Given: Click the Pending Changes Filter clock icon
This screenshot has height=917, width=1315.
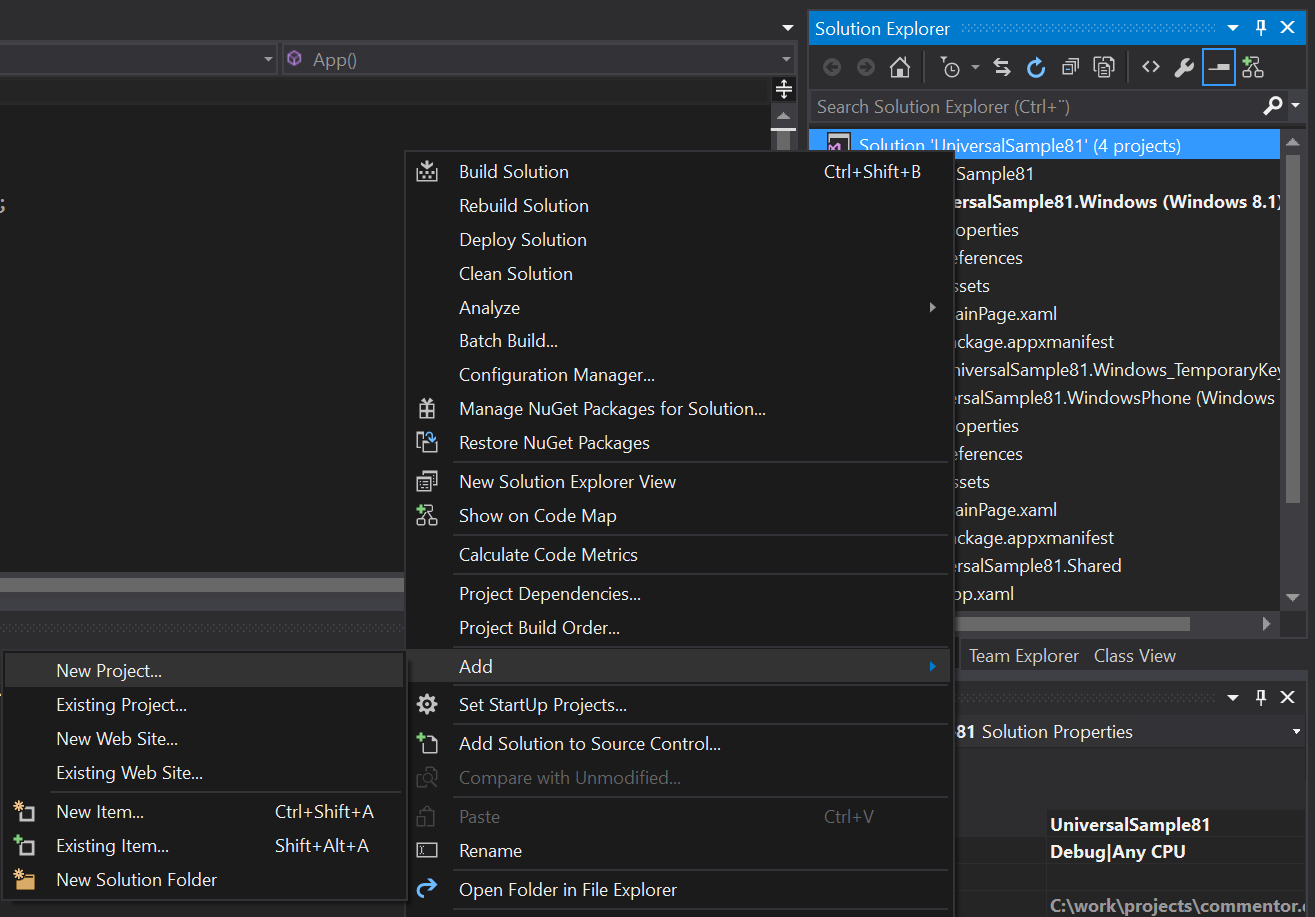Looking at the screenshot, I should (x=950, y=67).
